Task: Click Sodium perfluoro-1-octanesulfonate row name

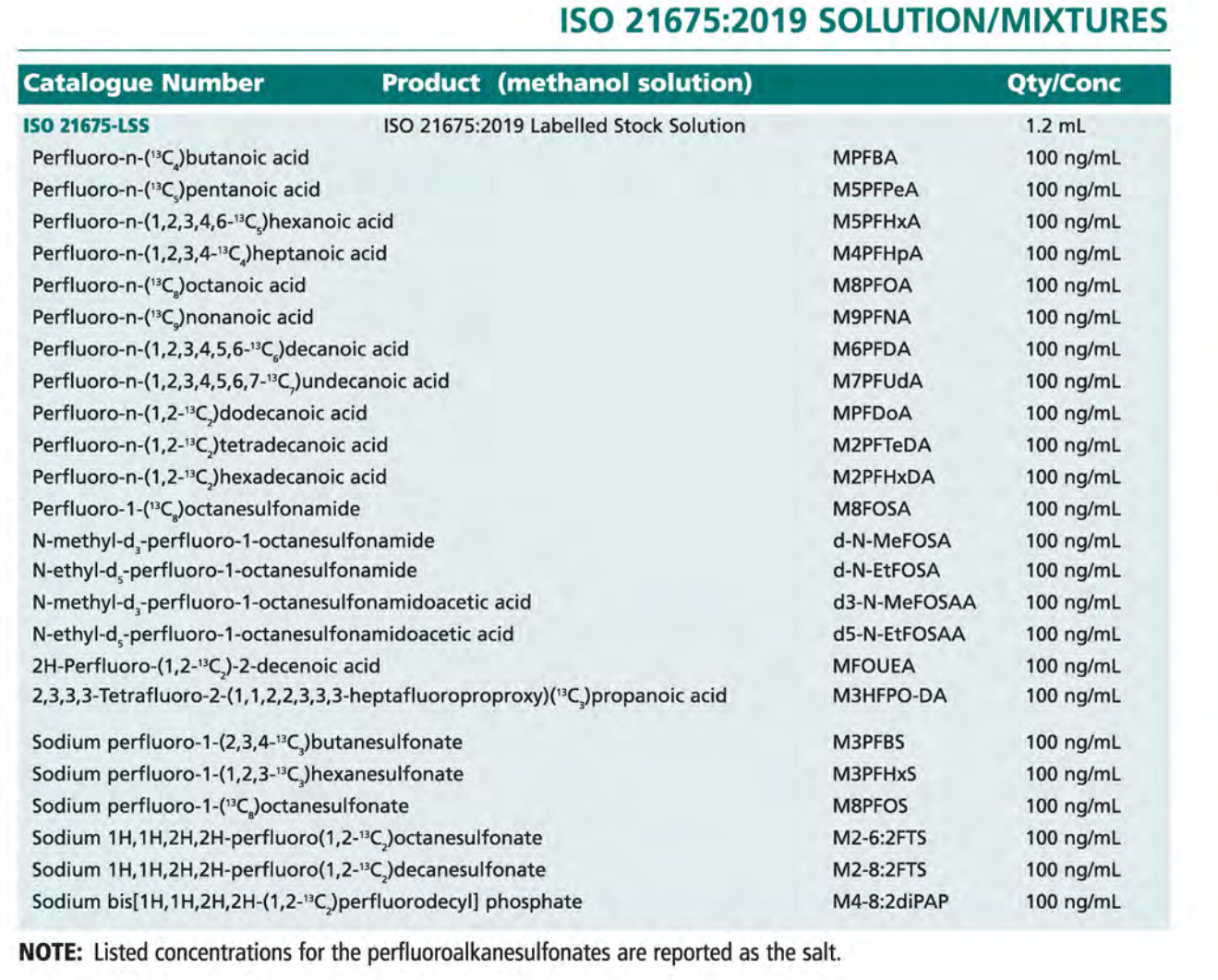Action: pyautogui.click(x=221, y=806)
